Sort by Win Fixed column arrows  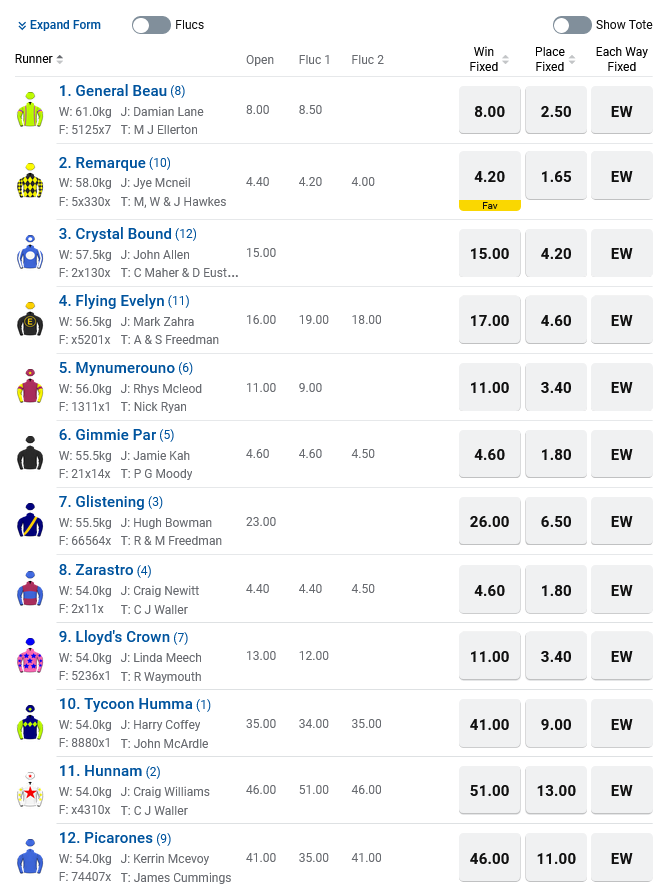(506, 60)
